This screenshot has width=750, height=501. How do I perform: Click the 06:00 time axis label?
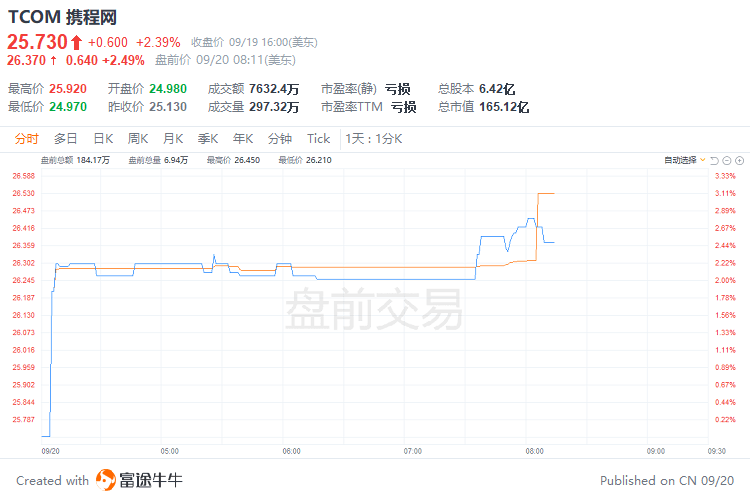[291, 451]
